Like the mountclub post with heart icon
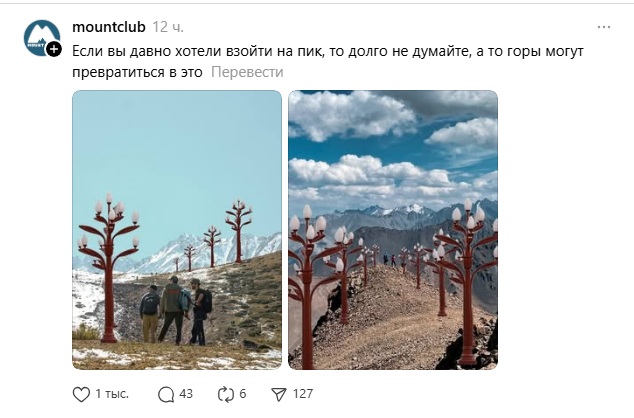 81,394
